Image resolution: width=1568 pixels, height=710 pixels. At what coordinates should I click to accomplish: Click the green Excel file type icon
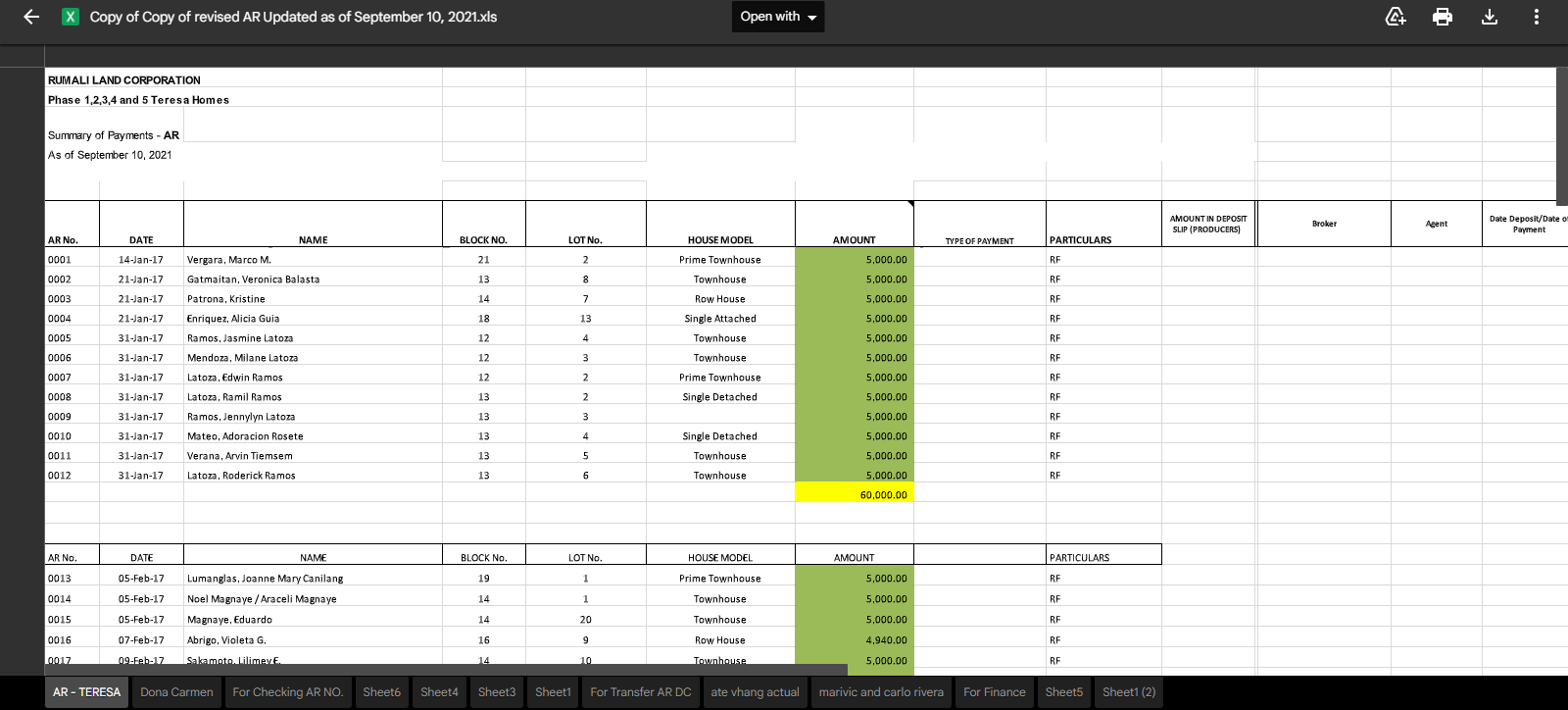click(71, 17)
